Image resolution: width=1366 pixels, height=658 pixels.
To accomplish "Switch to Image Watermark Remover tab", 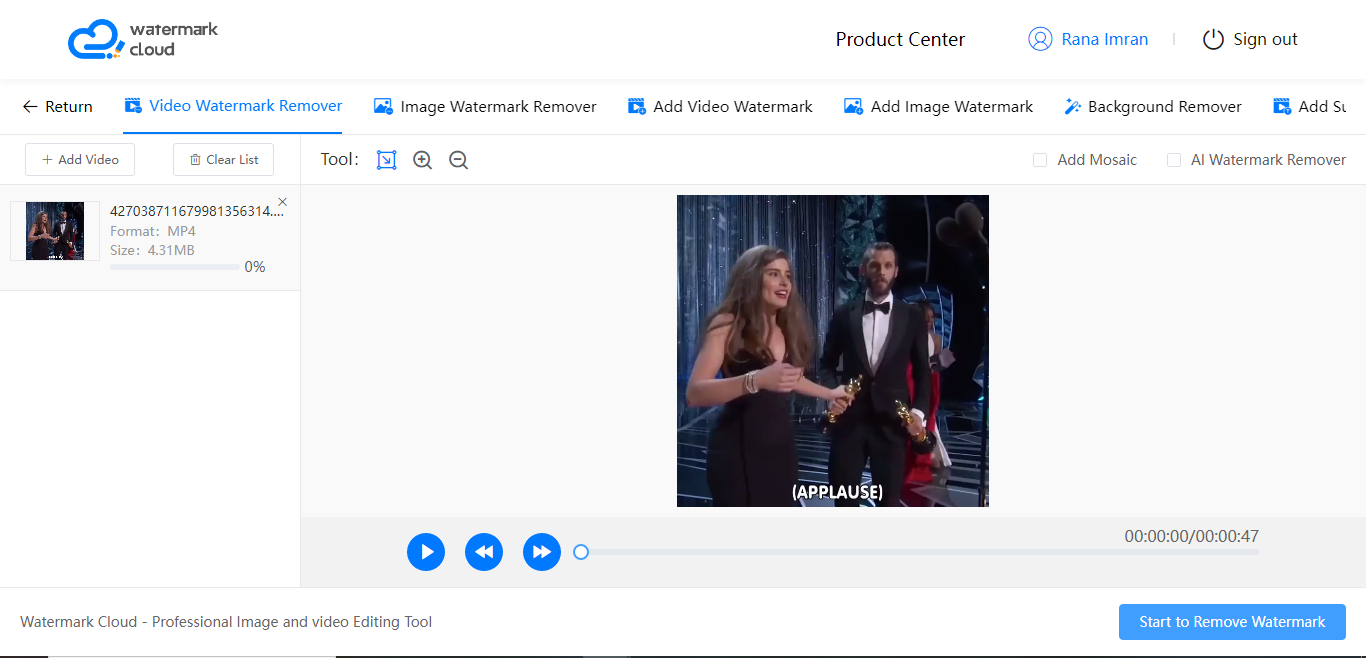I will click(485, 106).
